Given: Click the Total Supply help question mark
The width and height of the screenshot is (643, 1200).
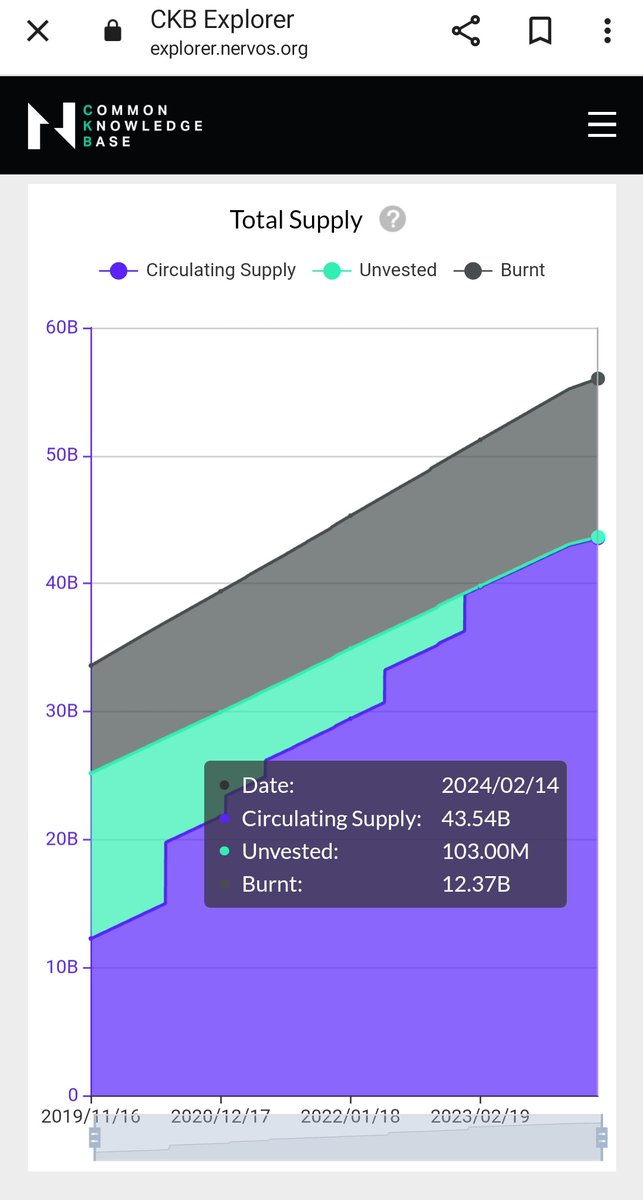Looking at the screenshot, I should point(393,219).
